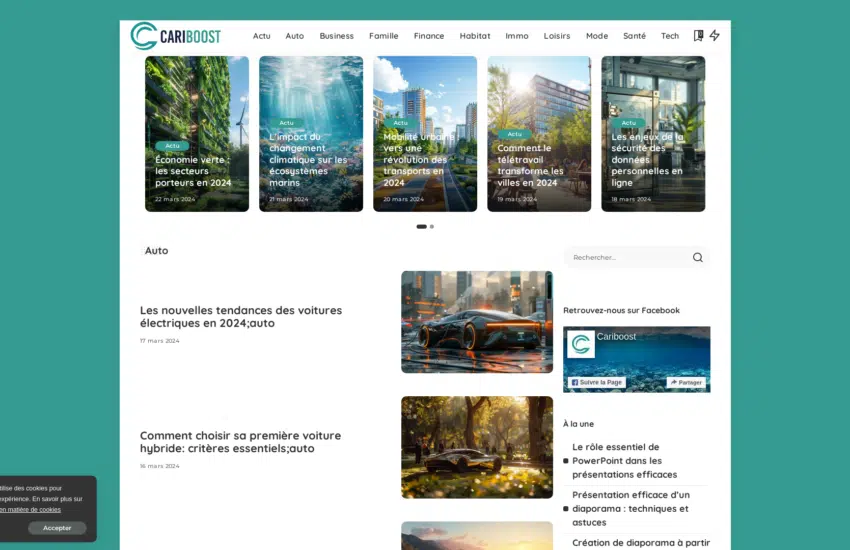850x550 pixels.
Task: Click the Facebook 'Partager' button
Action: pyautogui.click(x=686, y=383)
